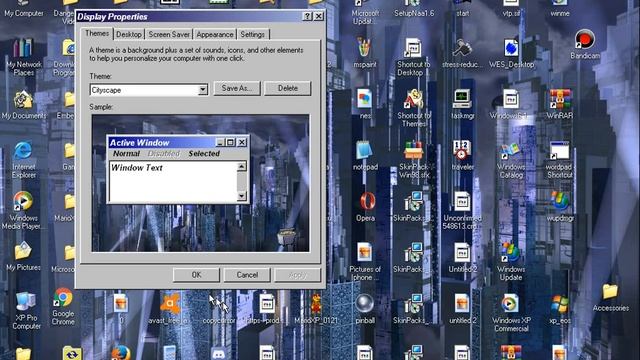
Task: Select the notepad icon
Action: click(364, 156)
